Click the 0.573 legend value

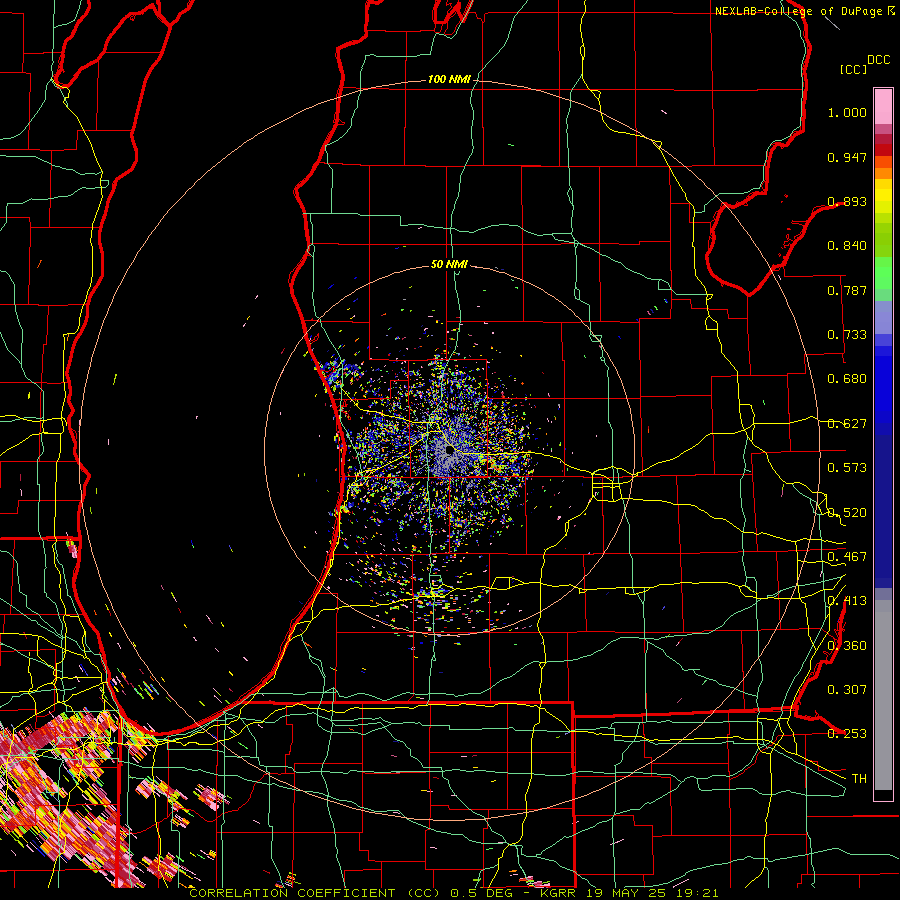click(847, 468)
